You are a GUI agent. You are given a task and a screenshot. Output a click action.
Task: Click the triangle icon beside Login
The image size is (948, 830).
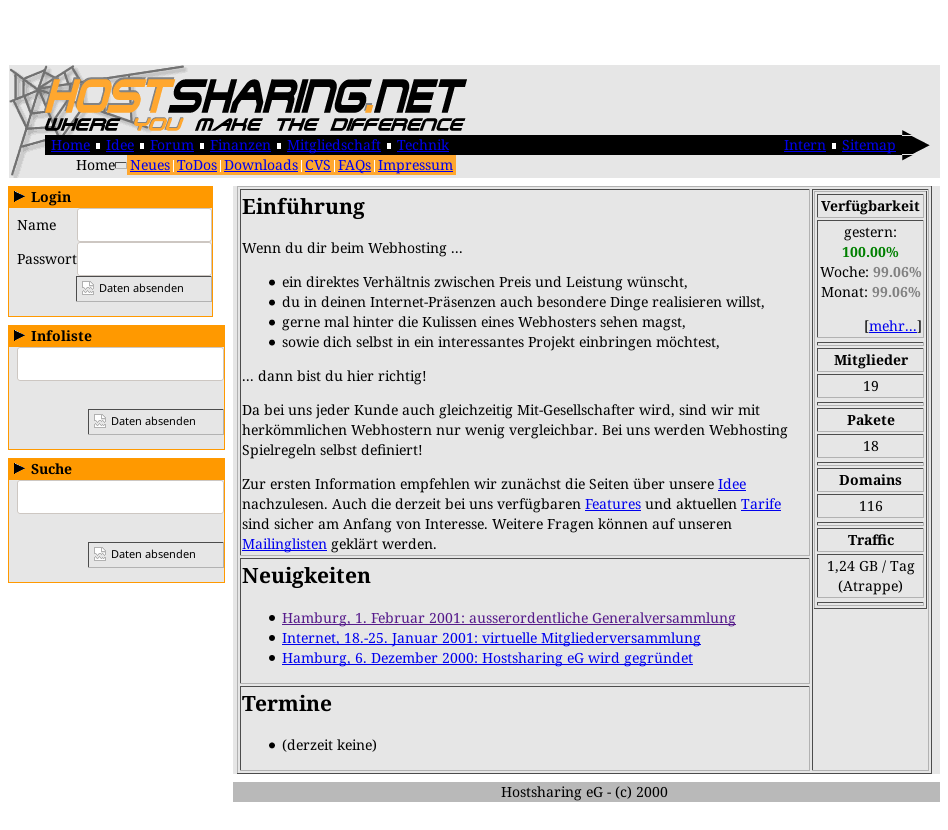(19, 196)
